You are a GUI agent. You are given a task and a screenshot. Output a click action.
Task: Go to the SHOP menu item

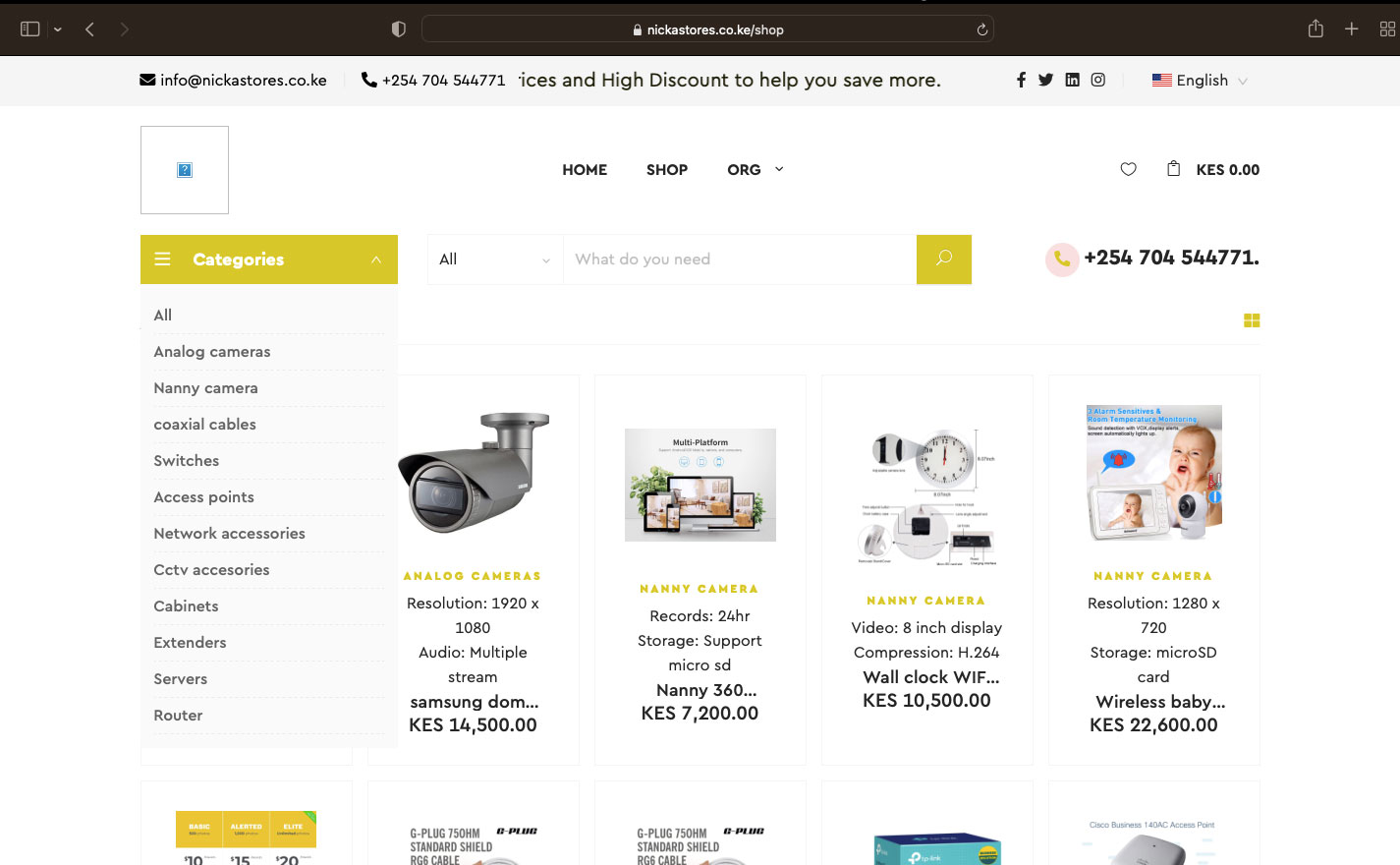(667, 170)
